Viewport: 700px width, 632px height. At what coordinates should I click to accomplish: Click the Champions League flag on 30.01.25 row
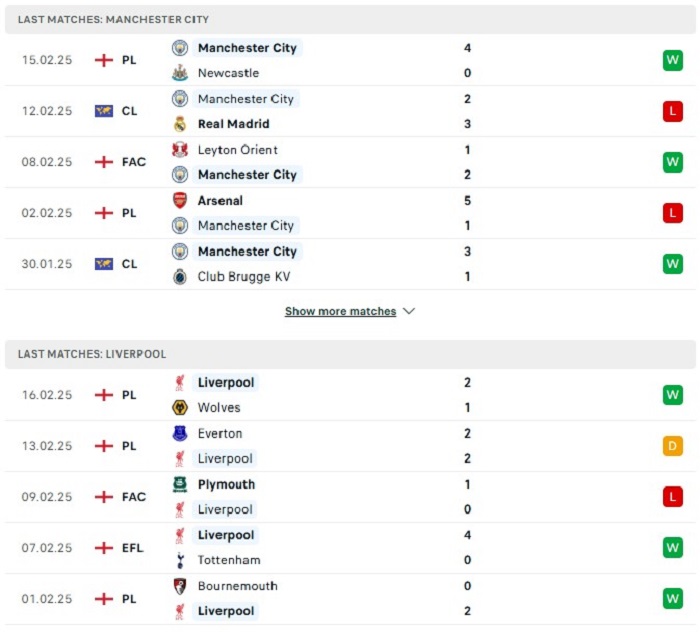(104, 264)
